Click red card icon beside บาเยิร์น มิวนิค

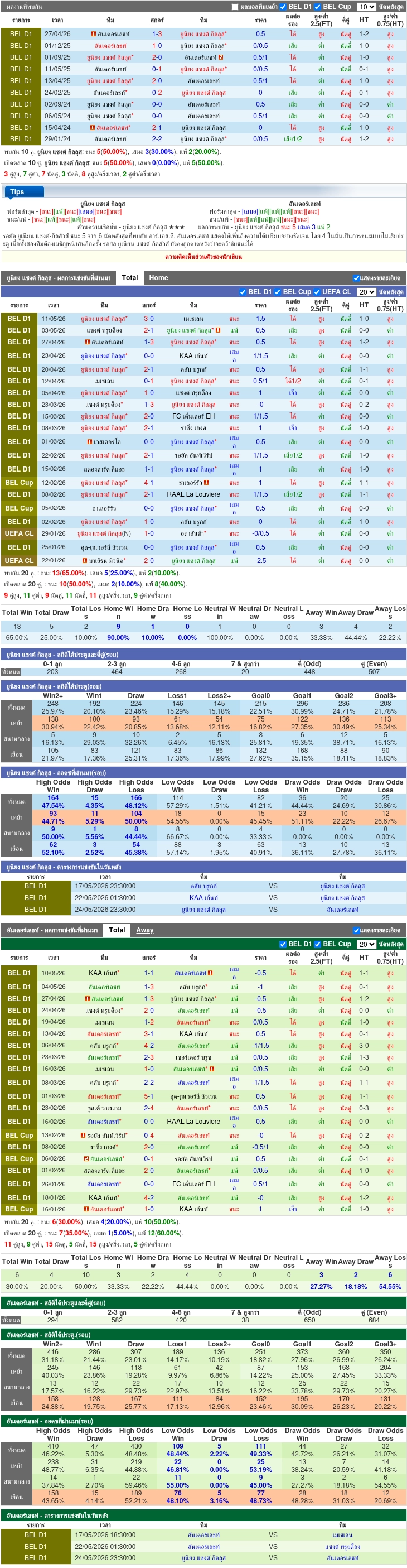[x=85, y=561]
